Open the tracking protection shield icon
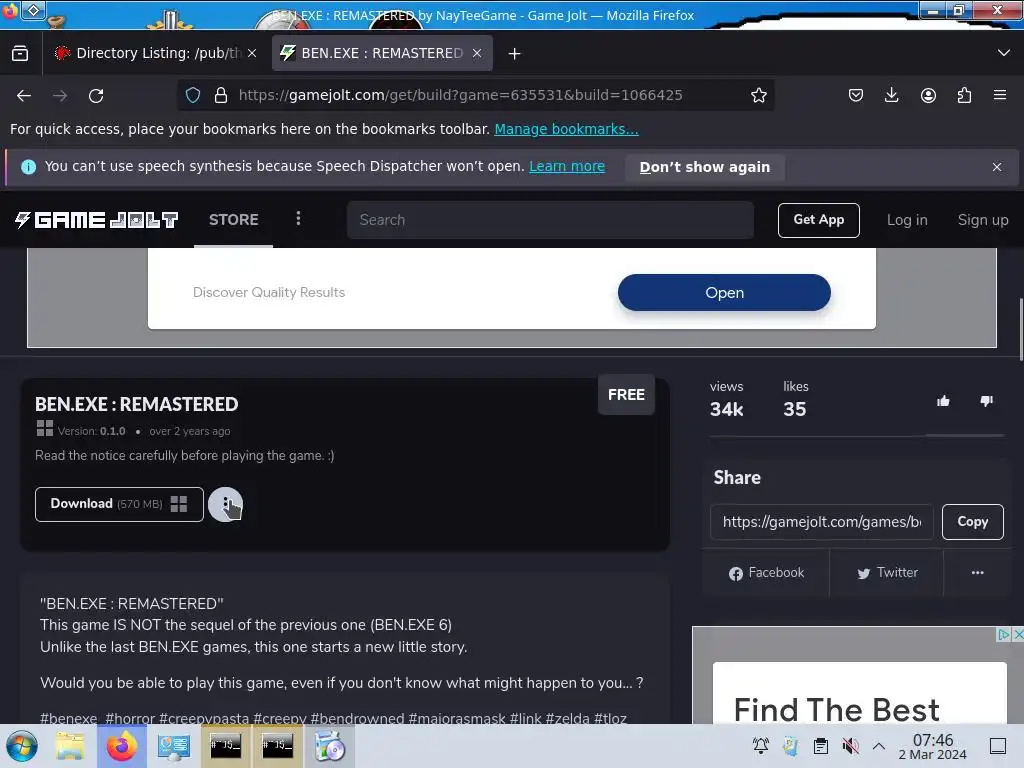The image size is (1024, 768). [193, 95]
